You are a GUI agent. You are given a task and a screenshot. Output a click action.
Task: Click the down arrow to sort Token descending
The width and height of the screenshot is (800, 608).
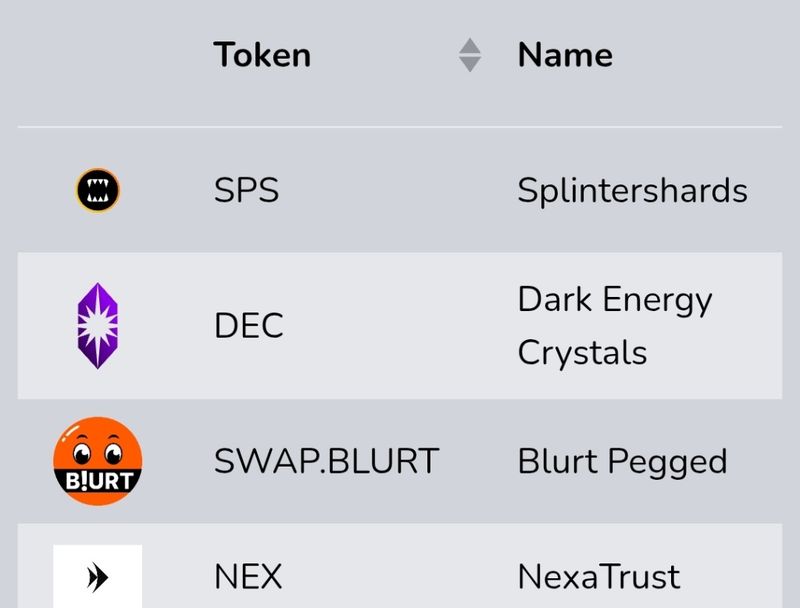tap(470, 64)
